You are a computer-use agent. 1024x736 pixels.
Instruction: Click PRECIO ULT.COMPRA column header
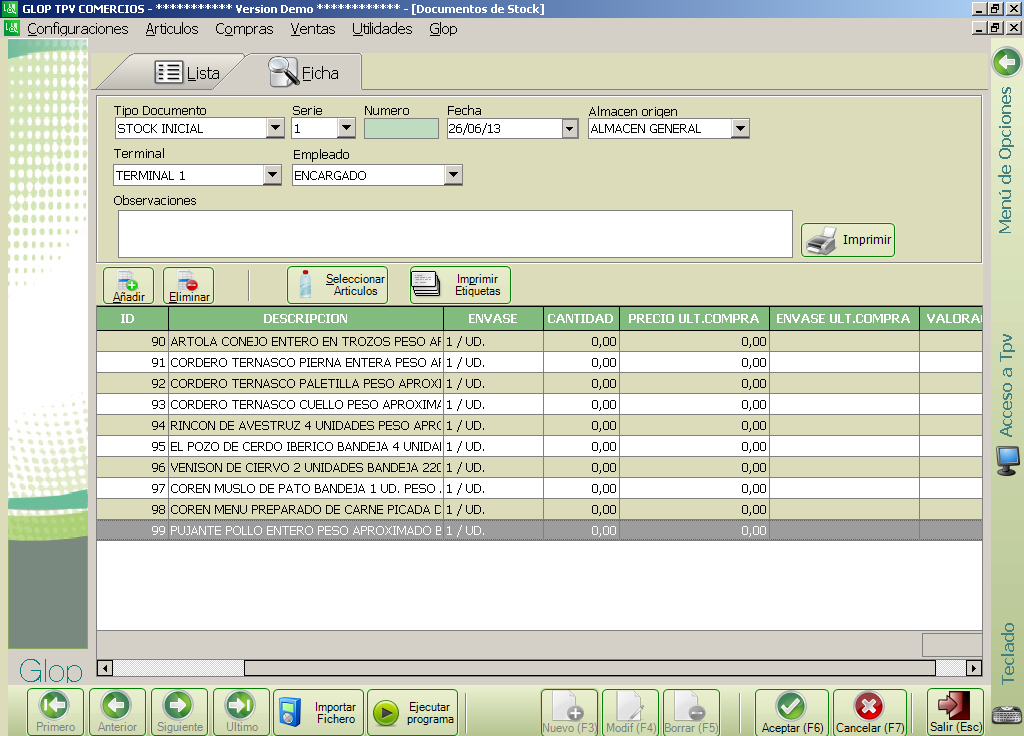694,319
